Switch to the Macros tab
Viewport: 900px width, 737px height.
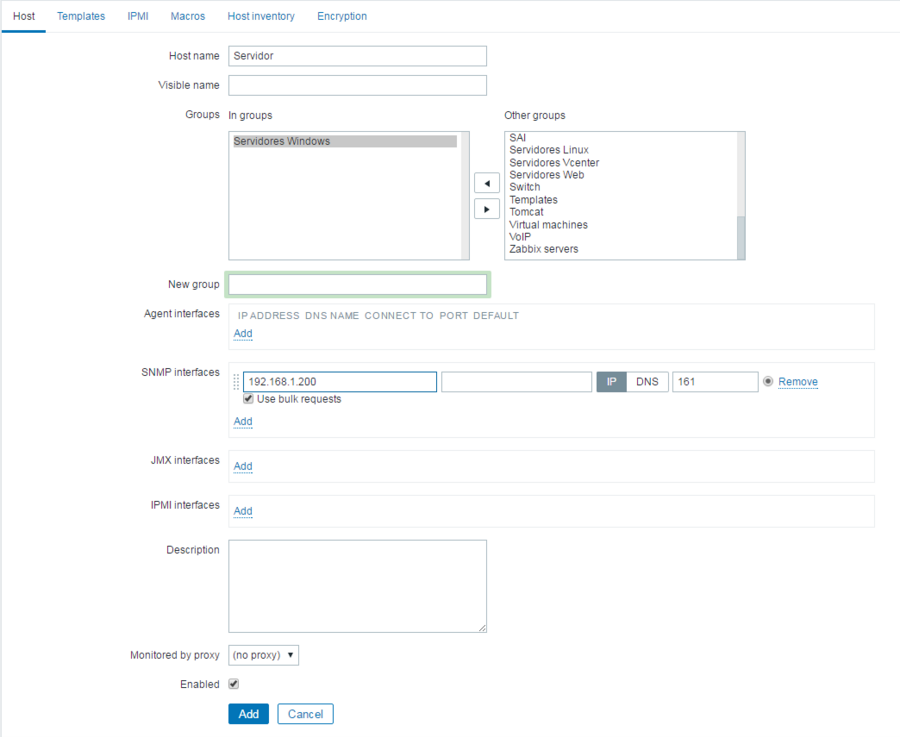[x=188, y=16]
